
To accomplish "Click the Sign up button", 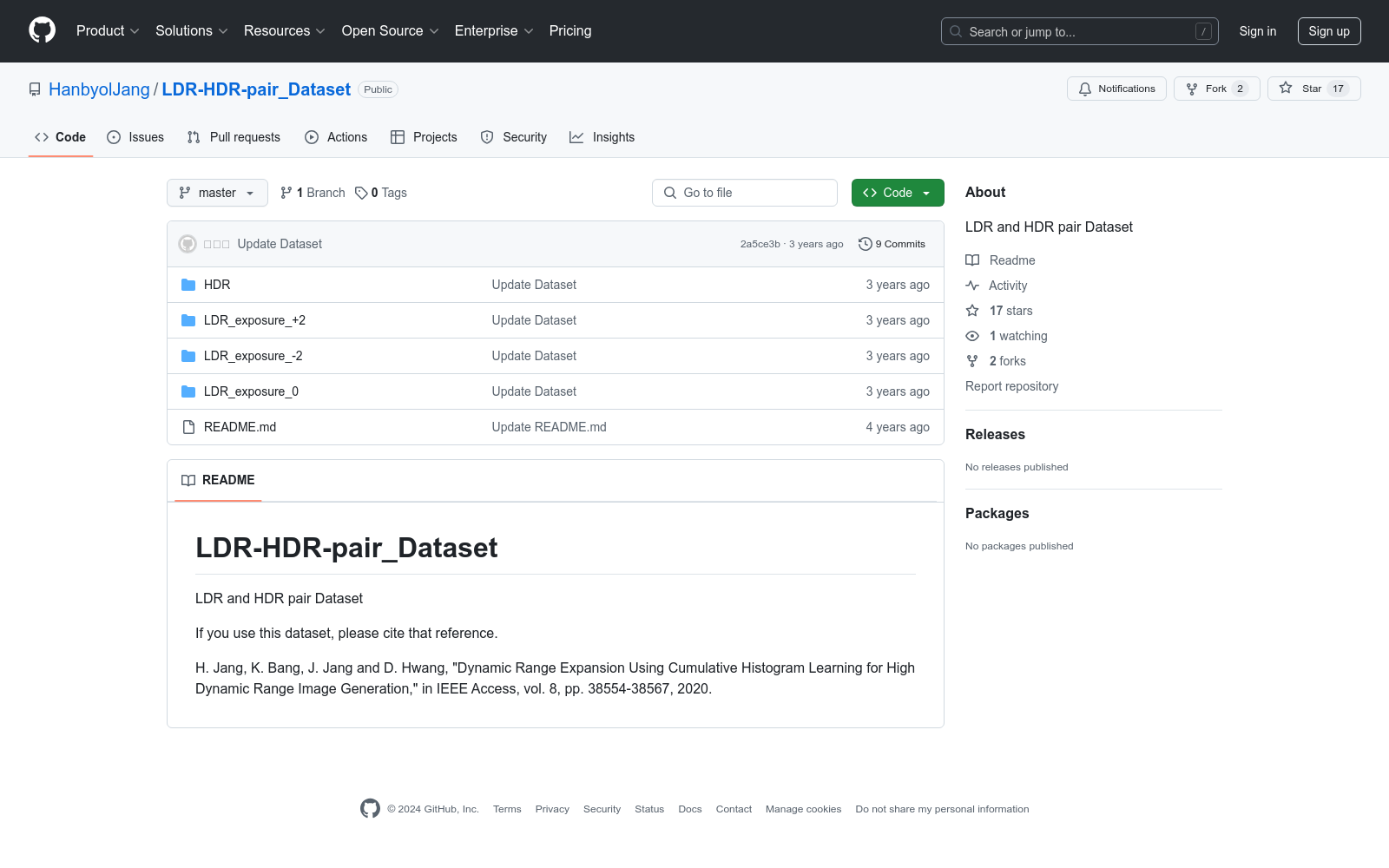I will [1329, 31].
